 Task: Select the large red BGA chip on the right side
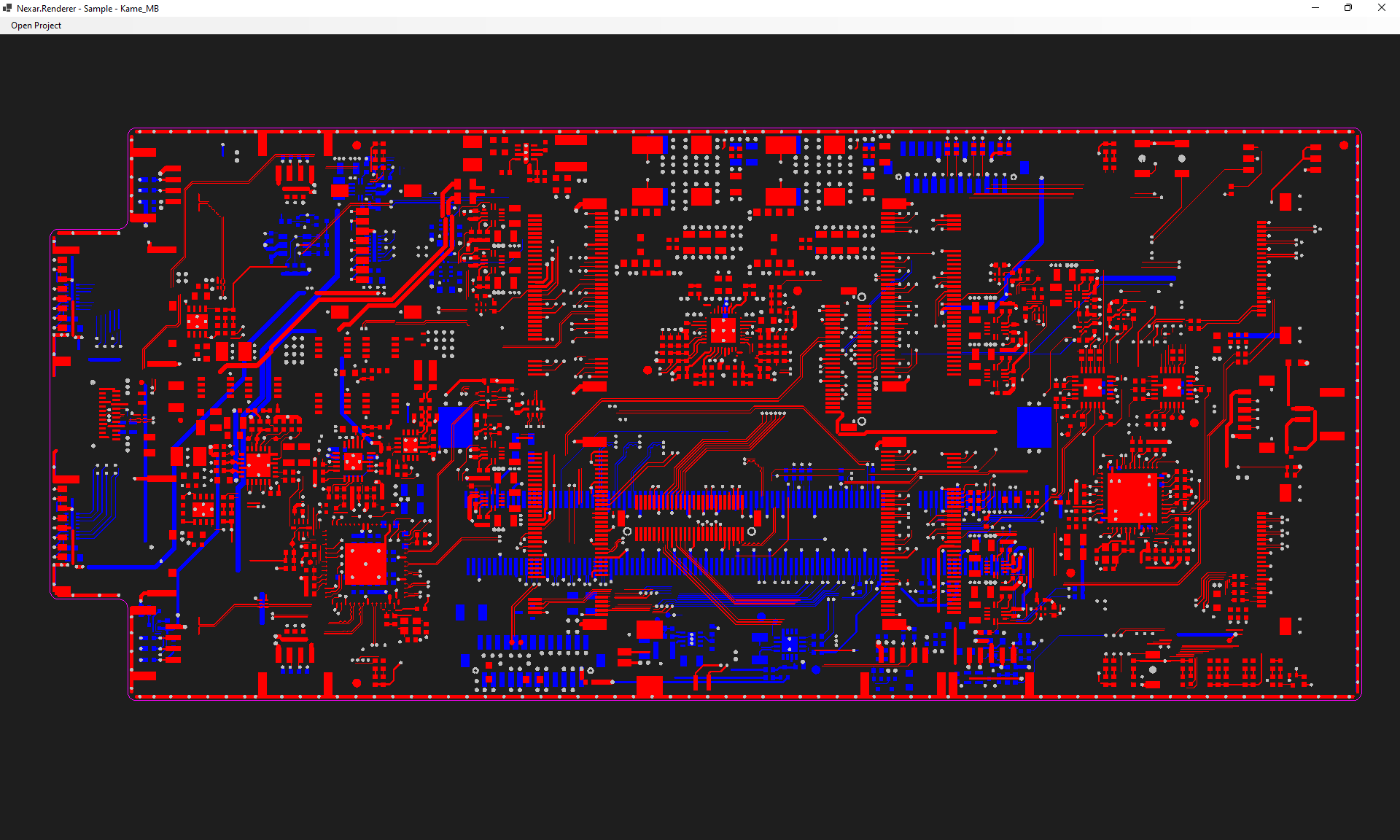pyautogui.click(x=1131, y=497)
